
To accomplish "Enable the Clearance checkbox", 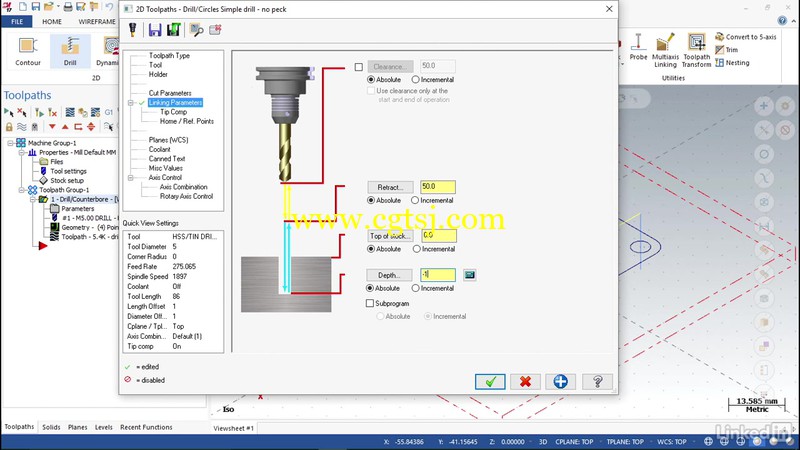I will (x=359, y=67).
